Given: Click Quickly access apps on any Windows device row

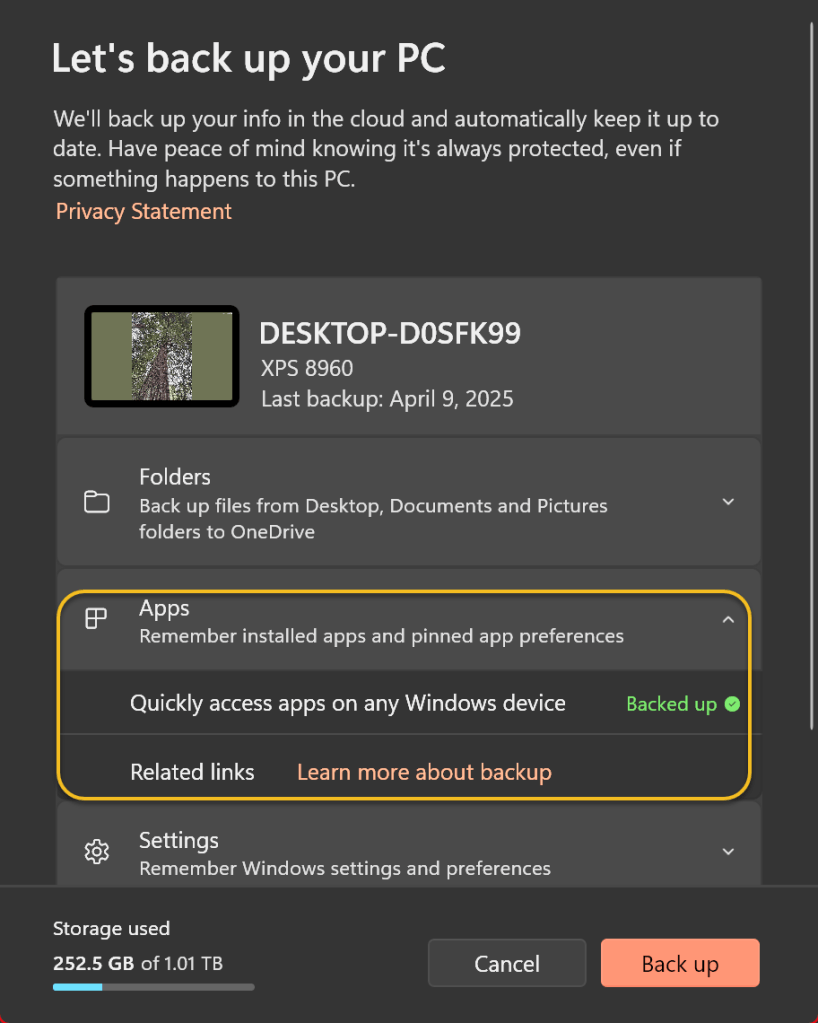Looking at the screenshot, I should (x=347, y=703).
